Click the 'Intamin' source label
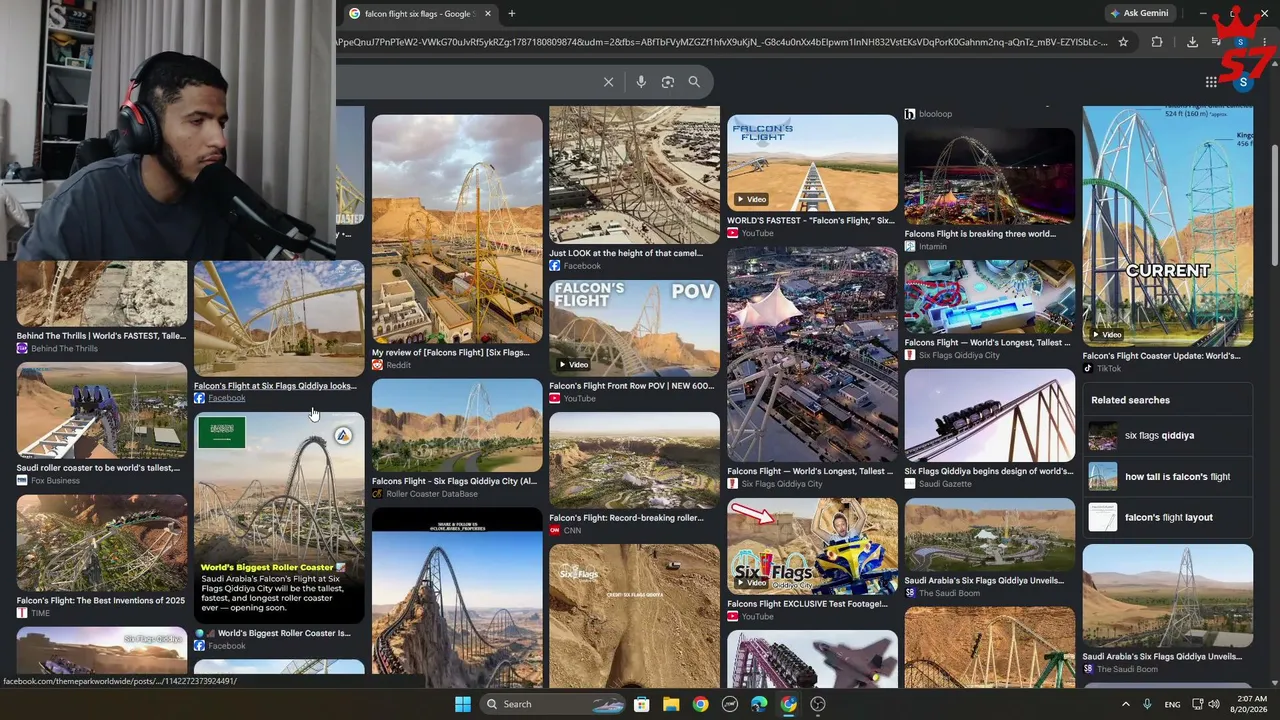 click(934, 247)
